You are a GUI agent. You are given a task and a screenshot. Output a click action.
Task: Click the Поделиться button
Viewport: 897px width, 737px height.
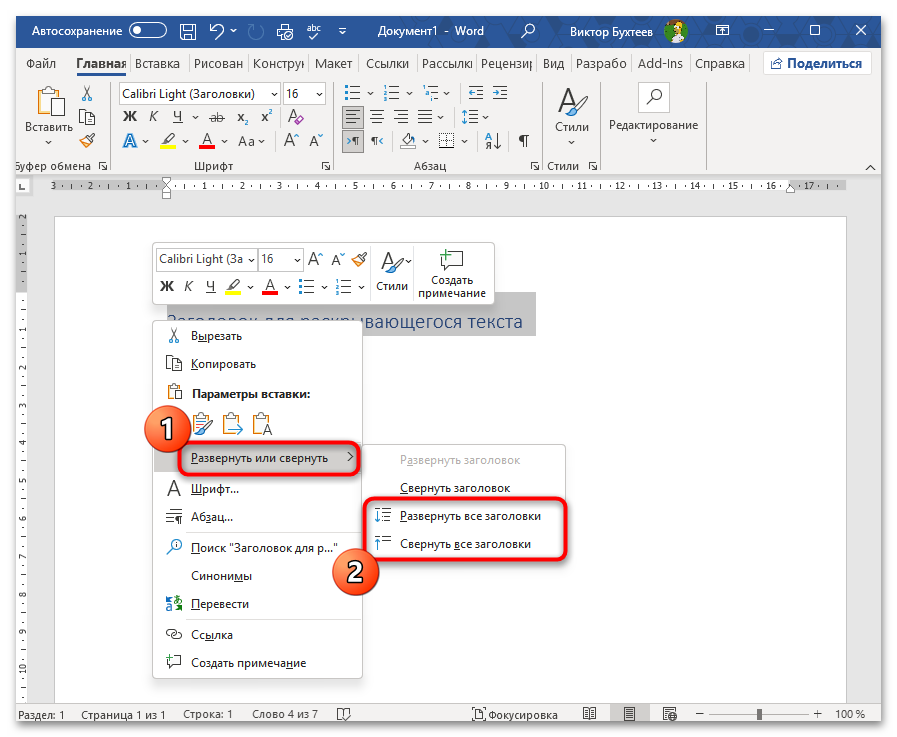[x=816, y=63]
